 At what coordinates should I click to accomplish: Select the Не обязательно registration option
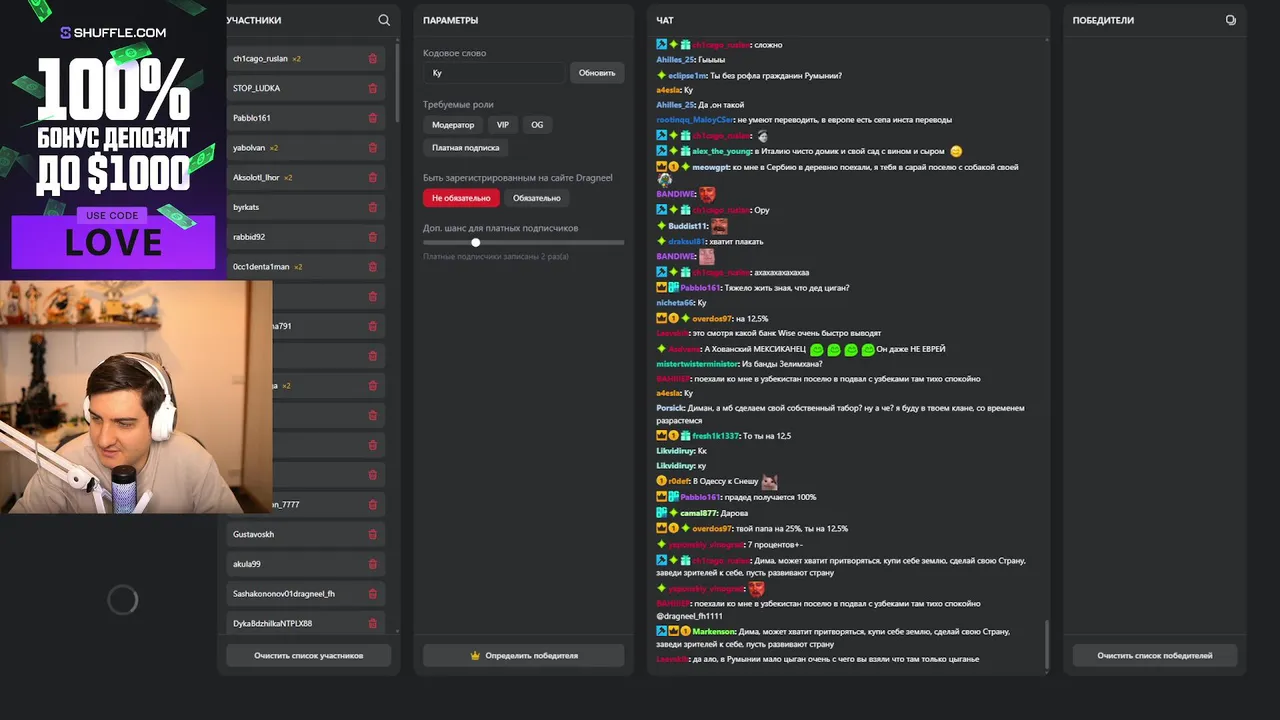(461, 198)
